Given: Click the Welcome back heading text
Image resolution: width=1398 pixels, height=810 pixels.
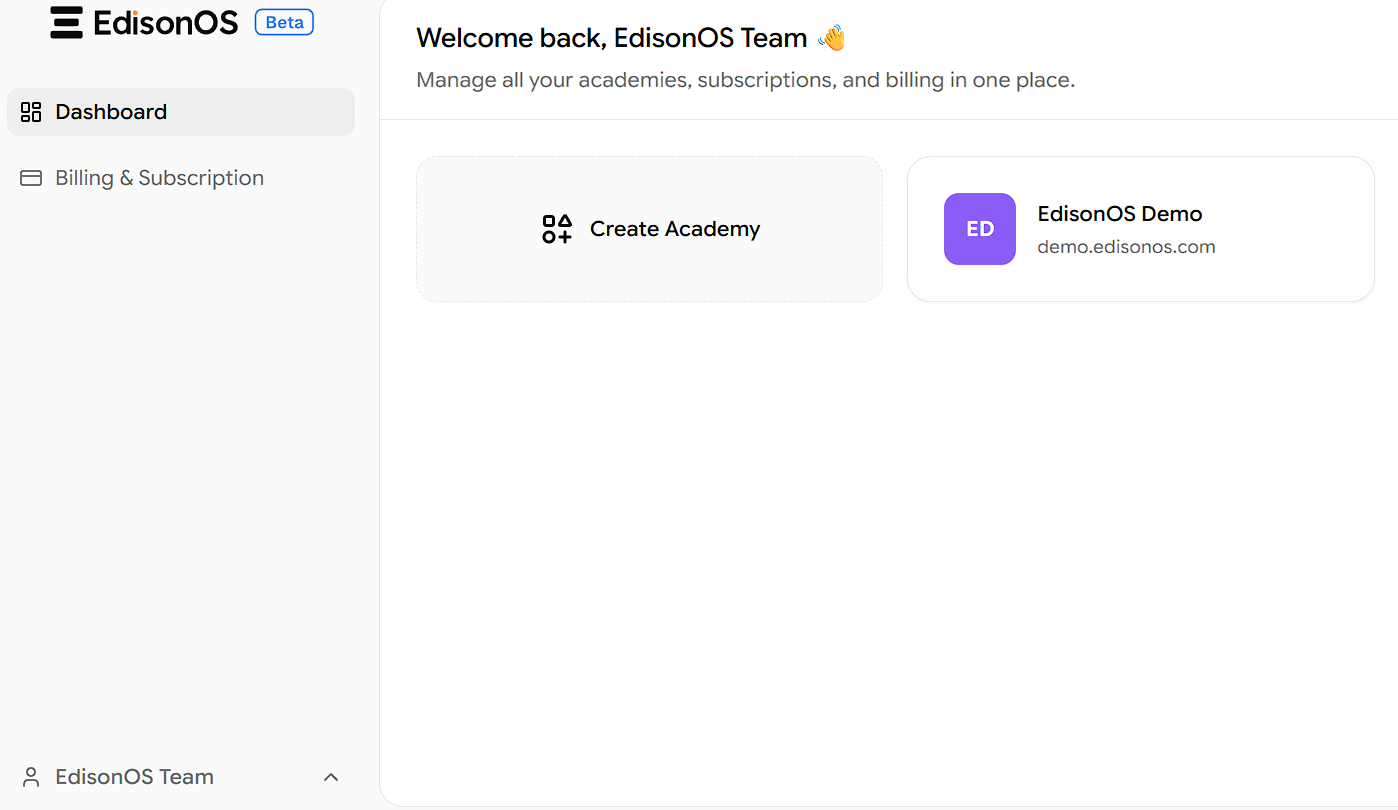Looking at the screenshot, I should [x=612, y=38].
